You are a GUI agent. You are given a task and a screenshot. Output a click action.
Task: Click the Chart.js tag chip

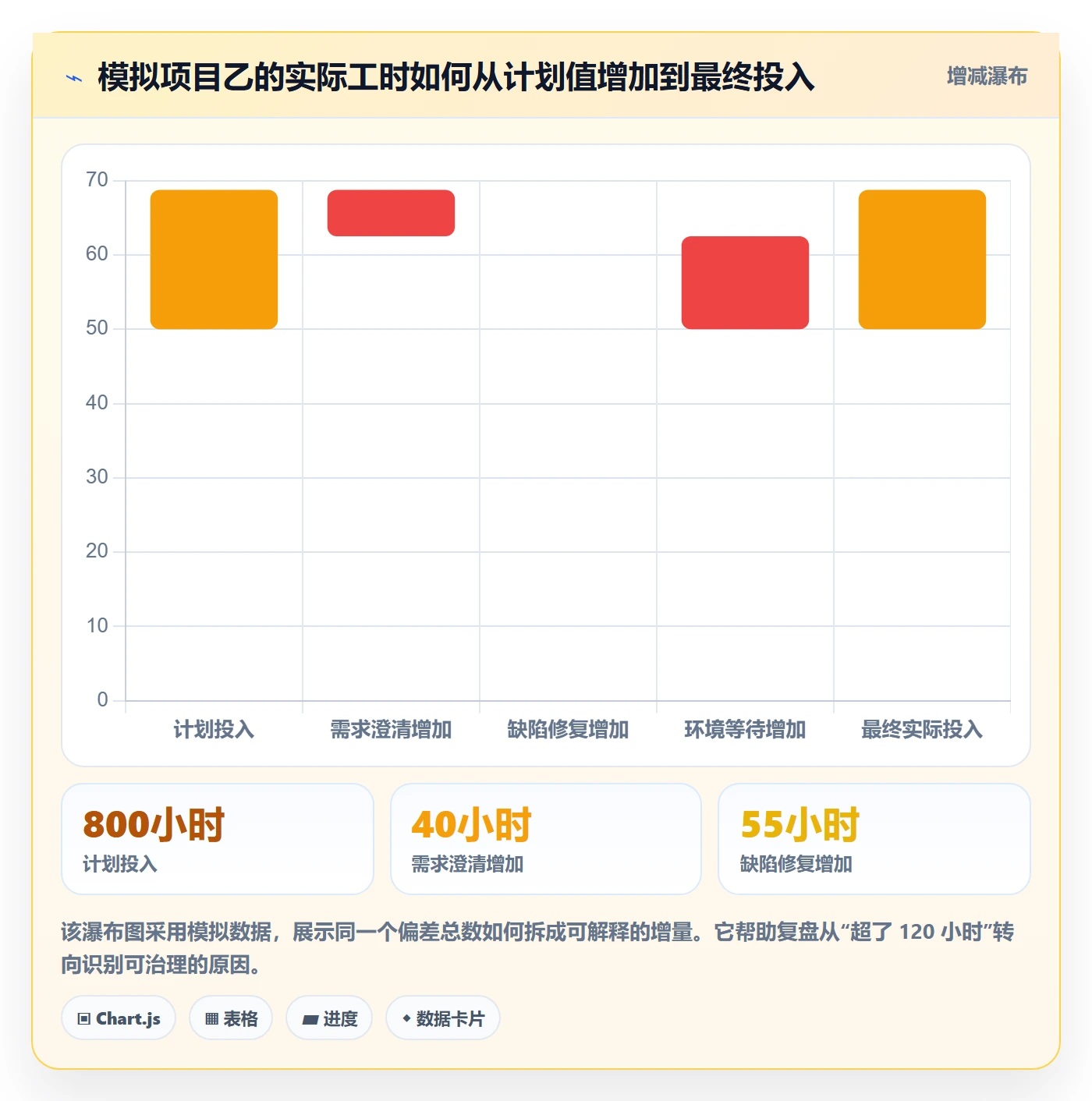point(119,1018)
